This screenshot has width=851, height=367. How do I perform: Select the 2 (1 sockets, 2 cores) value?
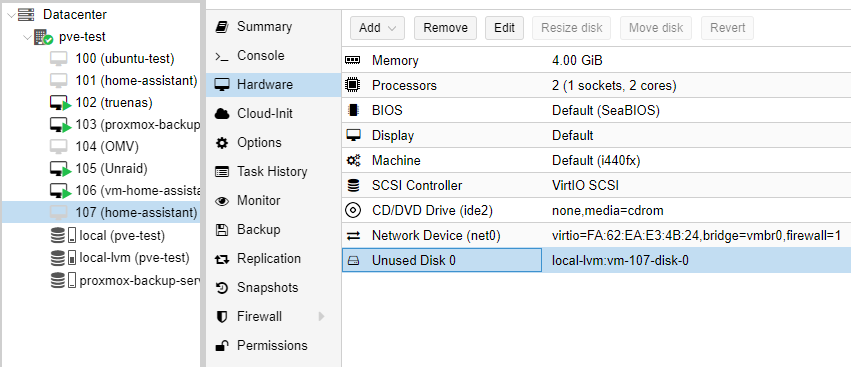tap(614, 85)
